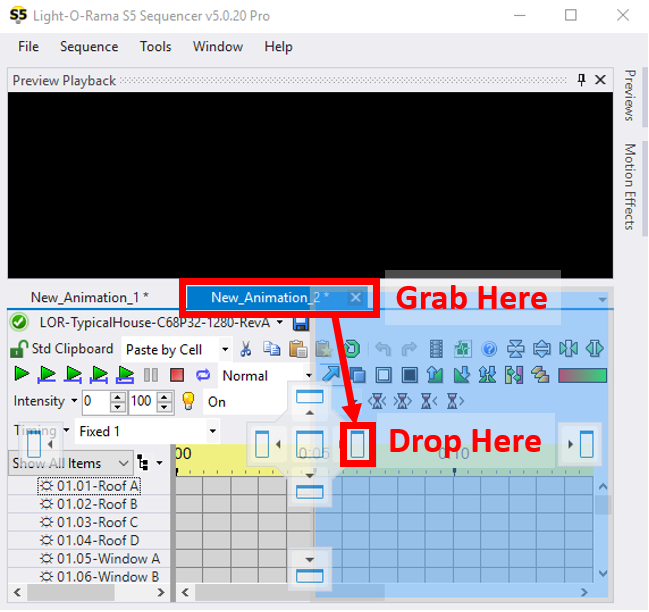Screen dimensions: 649x612
Task: Click the Save floppy disk icon
Action: 301,323
